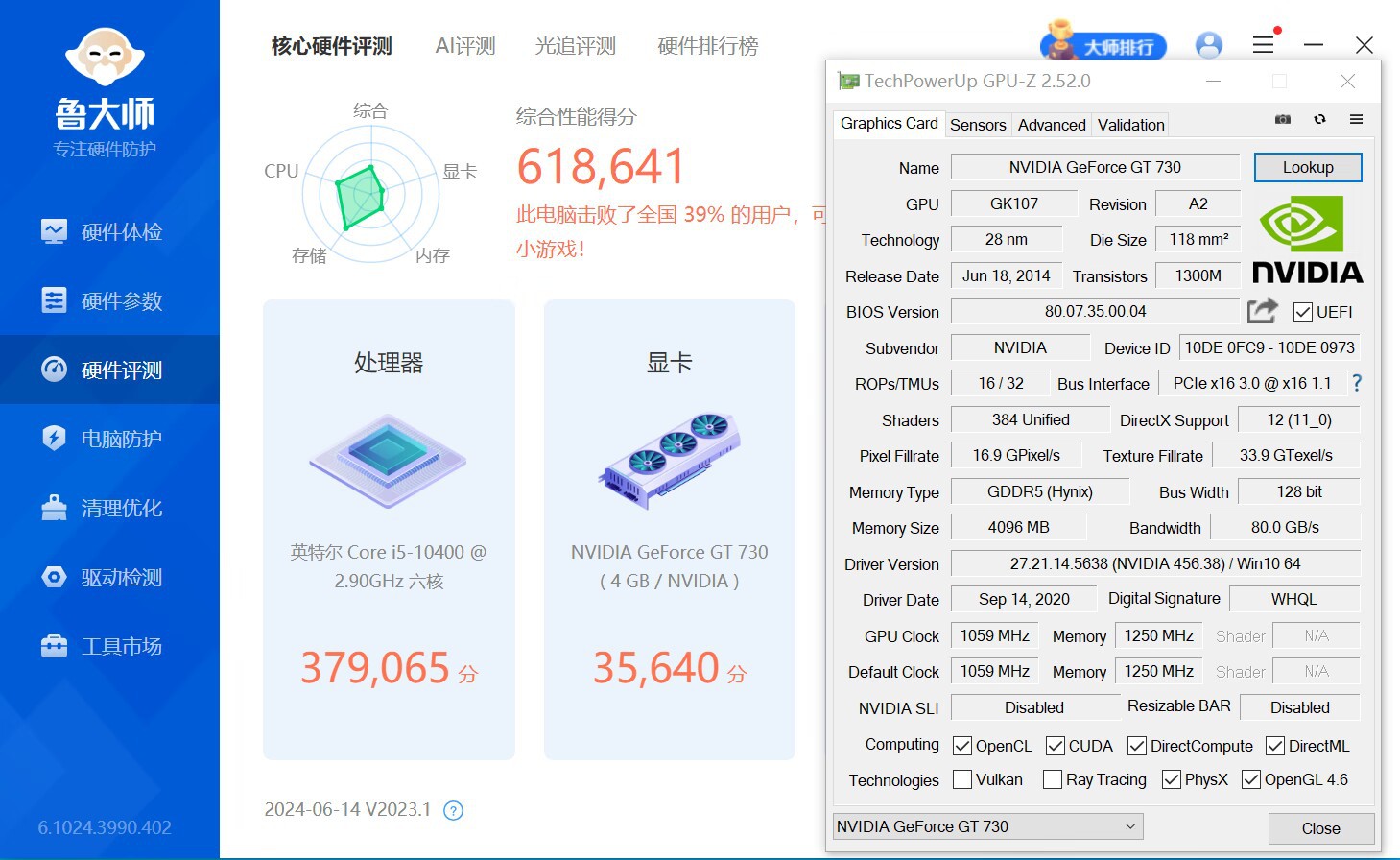This screenshot has width=1400, height=860.
Task: Click the 工具市场 toolbox icon
Action: pos(54,646)
